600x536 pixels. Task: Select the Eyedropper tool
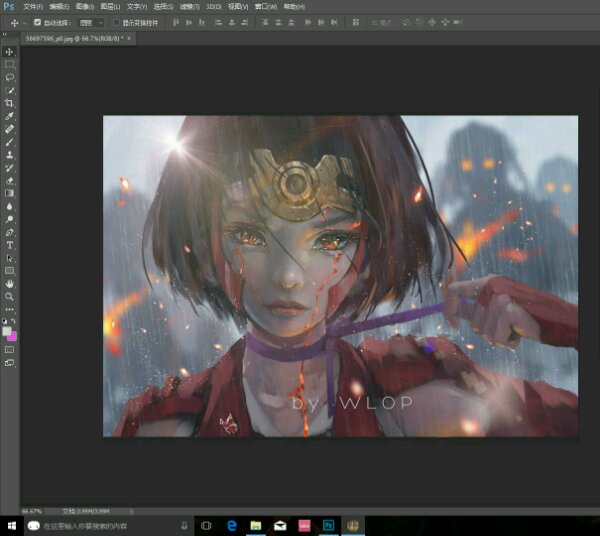click(x=9, y=116)
